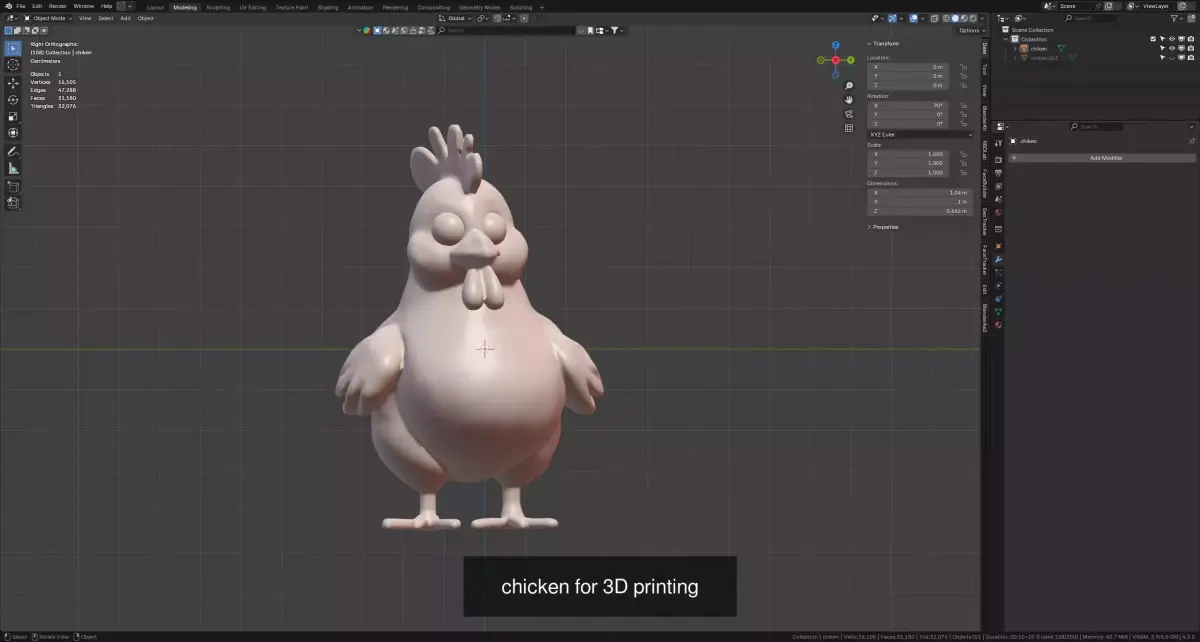Switch to the UV Editing workspace tab
Viewport: 1200px width, 642px height.
[x=253, y=7]
